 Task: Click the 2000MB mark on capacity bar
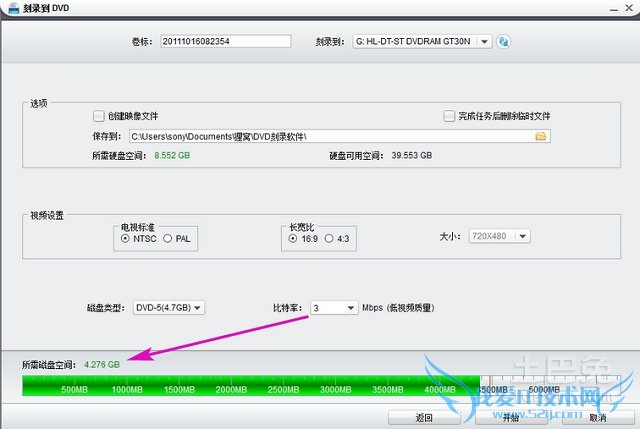pos(231,390)
